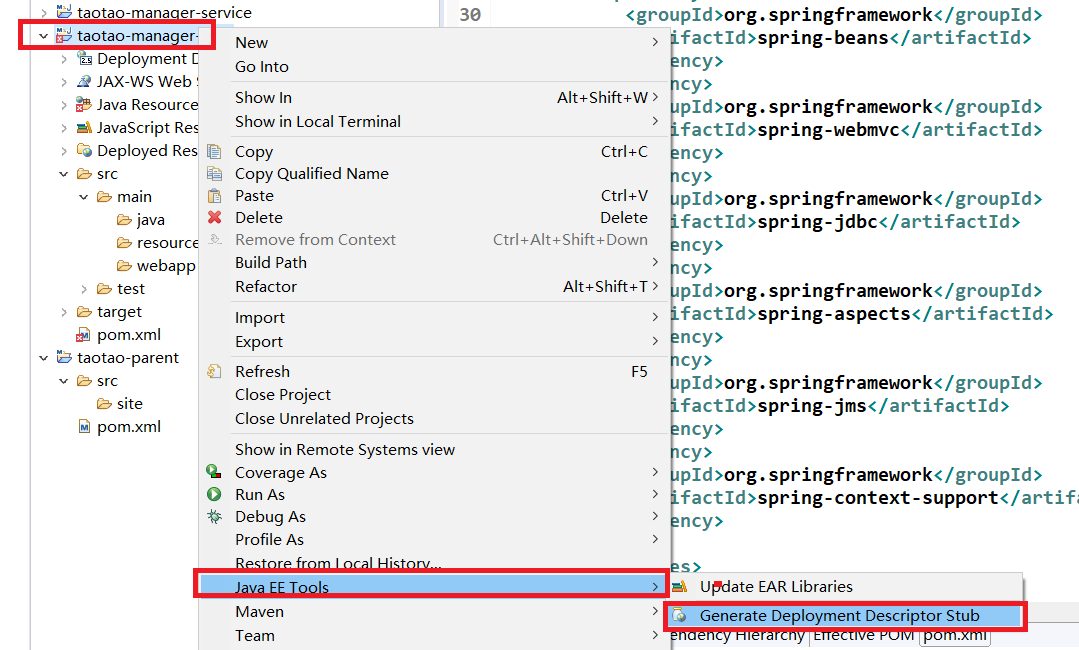
Task: Click line number 30 in editor gutter
Action: pyautogui.click(x=470, y=14)
